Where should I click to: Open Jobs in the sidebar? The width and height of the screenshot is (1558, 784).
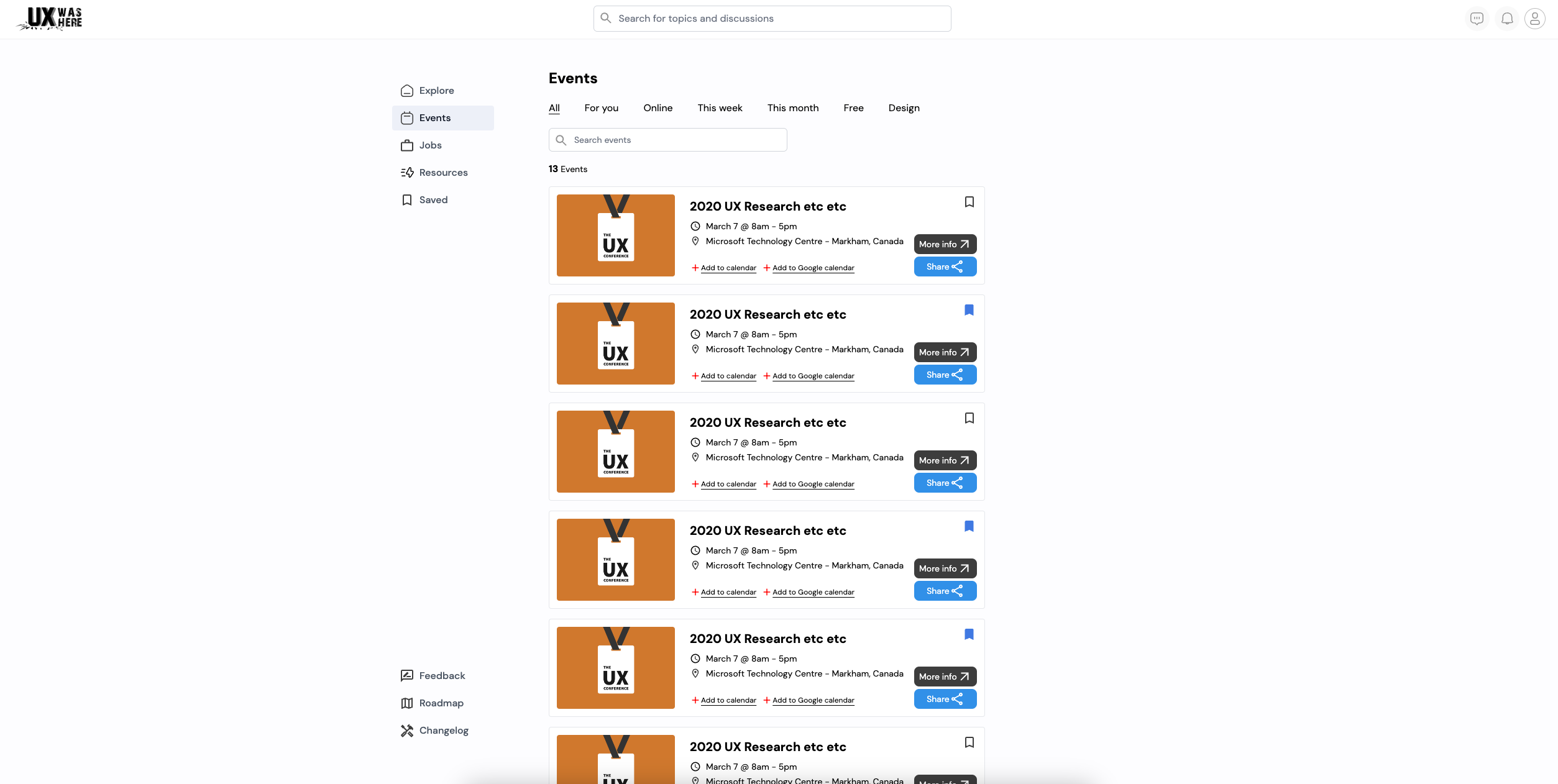click(x=443, y=145)
